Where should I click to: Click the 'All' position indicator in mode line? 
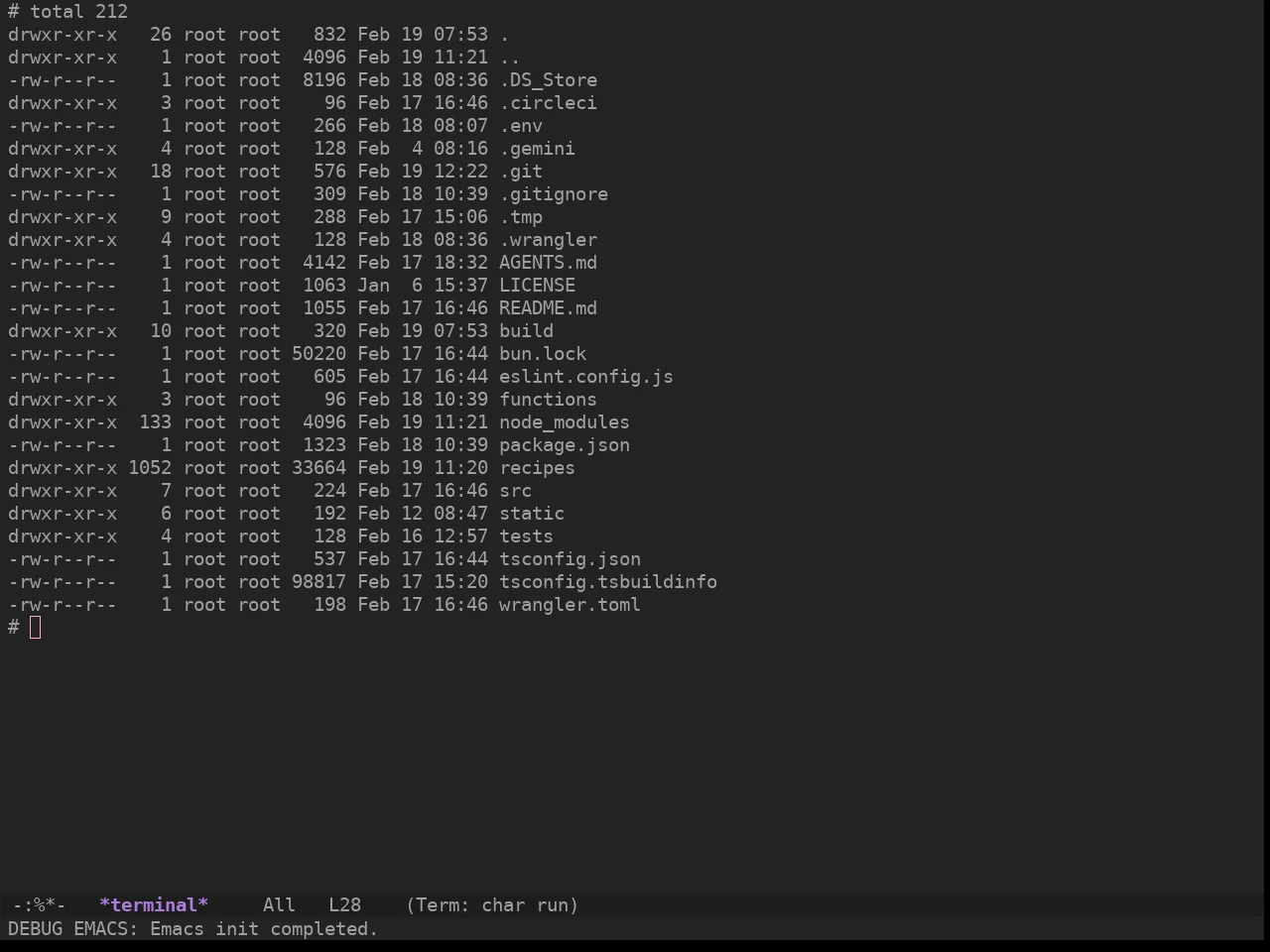click(x=279, y=905)
